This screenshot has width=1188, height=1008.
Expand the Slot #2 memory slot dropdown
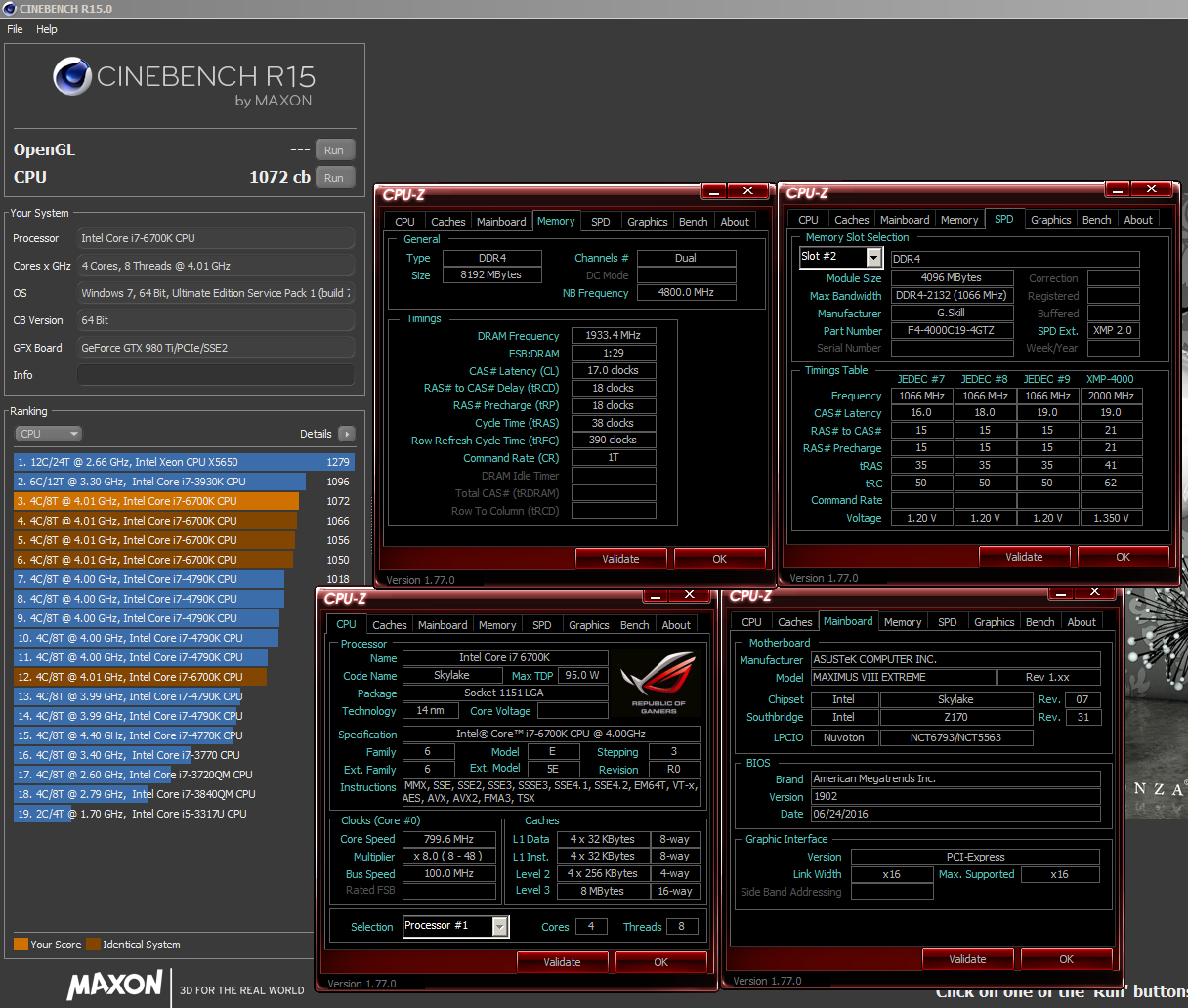pyautogui.click(x=874, y=257)
